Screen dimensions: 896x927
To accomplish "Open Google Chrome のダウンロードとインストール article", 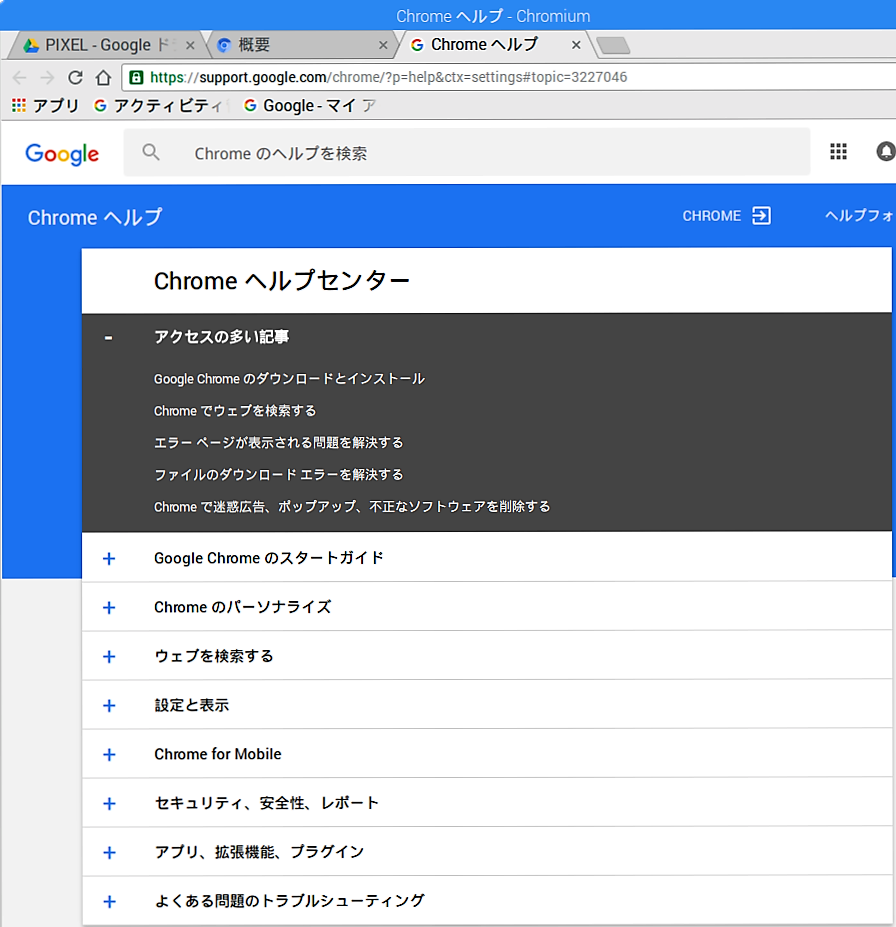I will point(289,379).
